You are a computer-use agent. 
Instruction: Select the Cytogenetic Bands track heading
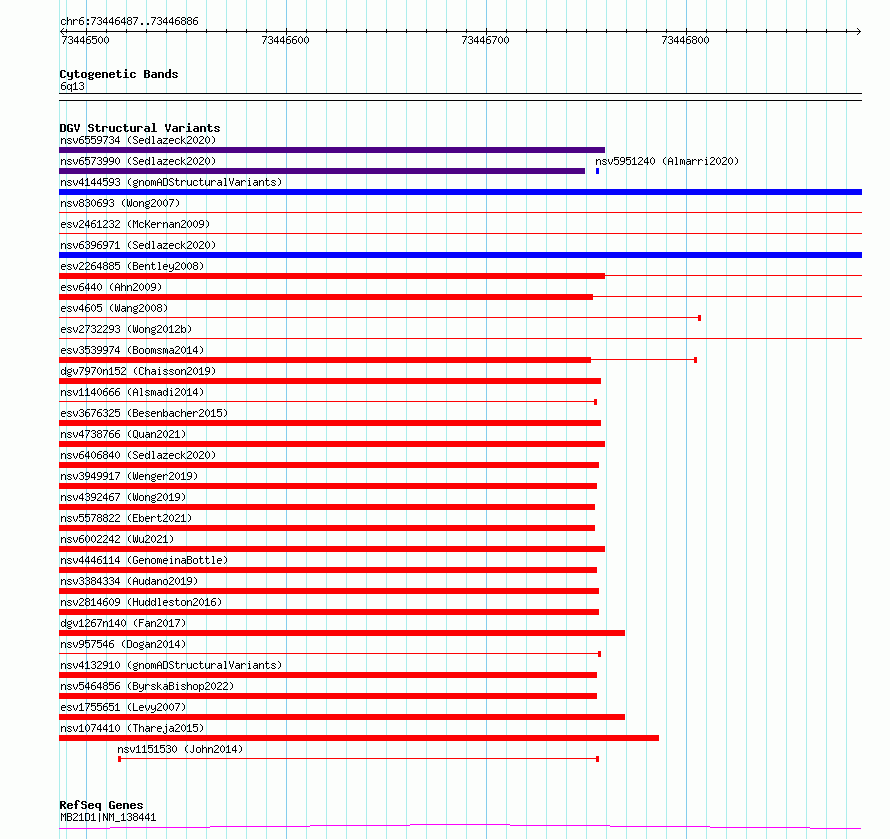pyautogui.click(x=119, y=74)
